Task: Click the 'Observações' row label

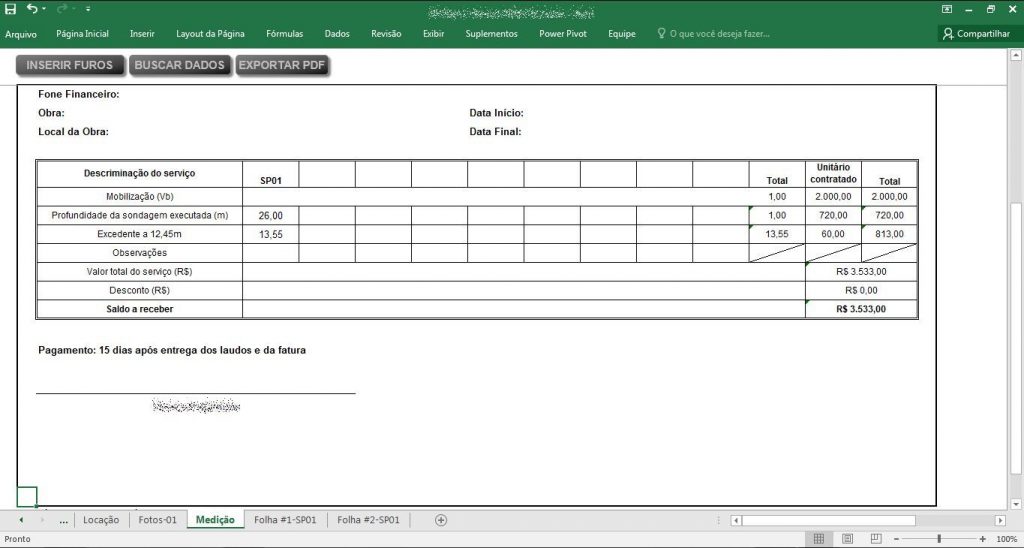Action: point(140,253)
